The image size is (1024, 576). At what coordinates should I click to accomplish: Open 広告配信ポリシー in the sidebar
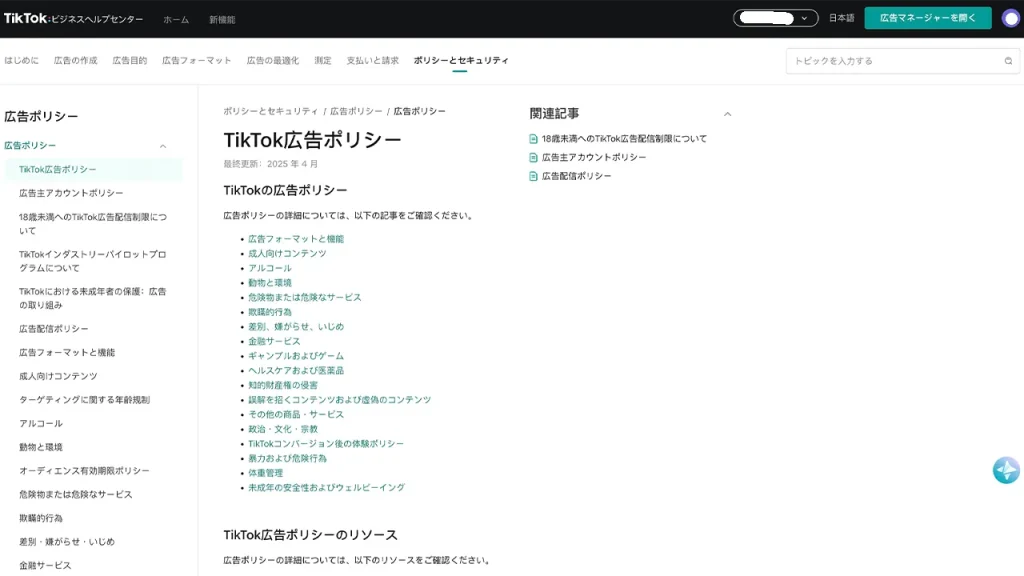click(x=54, y=328)
